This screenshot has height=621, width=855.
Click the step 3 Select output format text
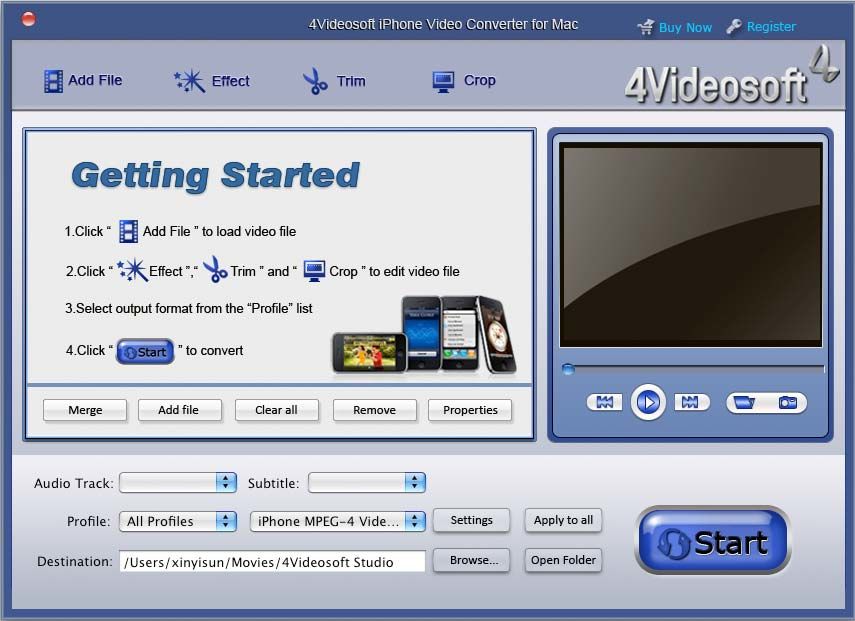pos(189,308)
